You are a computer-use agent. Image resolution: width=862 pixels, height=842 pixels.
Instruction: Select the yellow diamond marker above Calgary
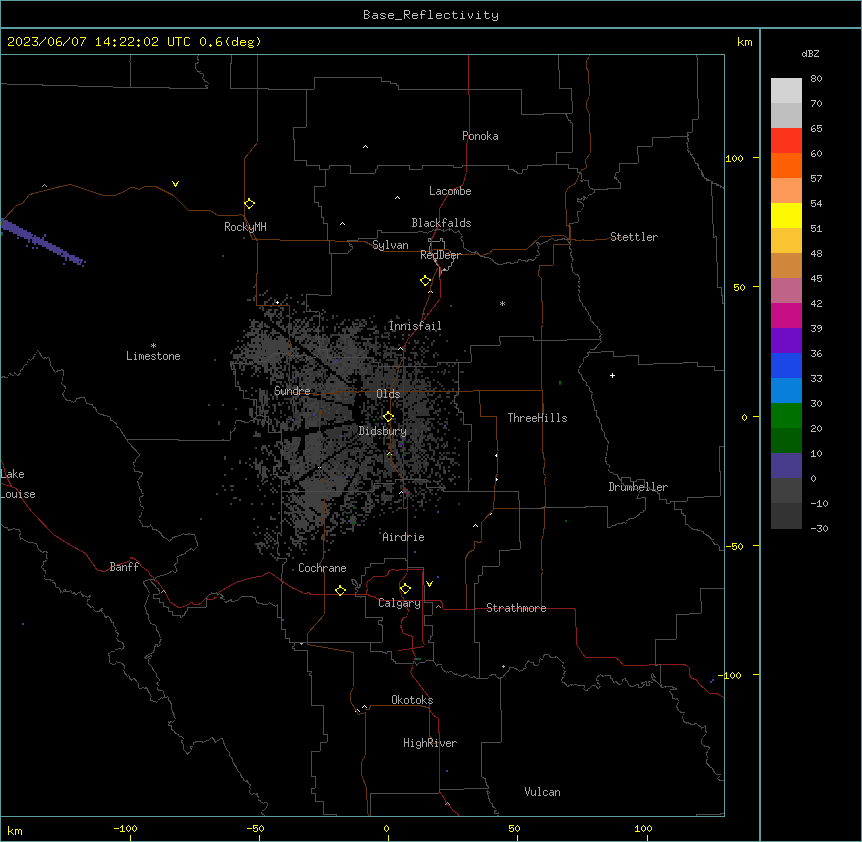tap(405, 589)
